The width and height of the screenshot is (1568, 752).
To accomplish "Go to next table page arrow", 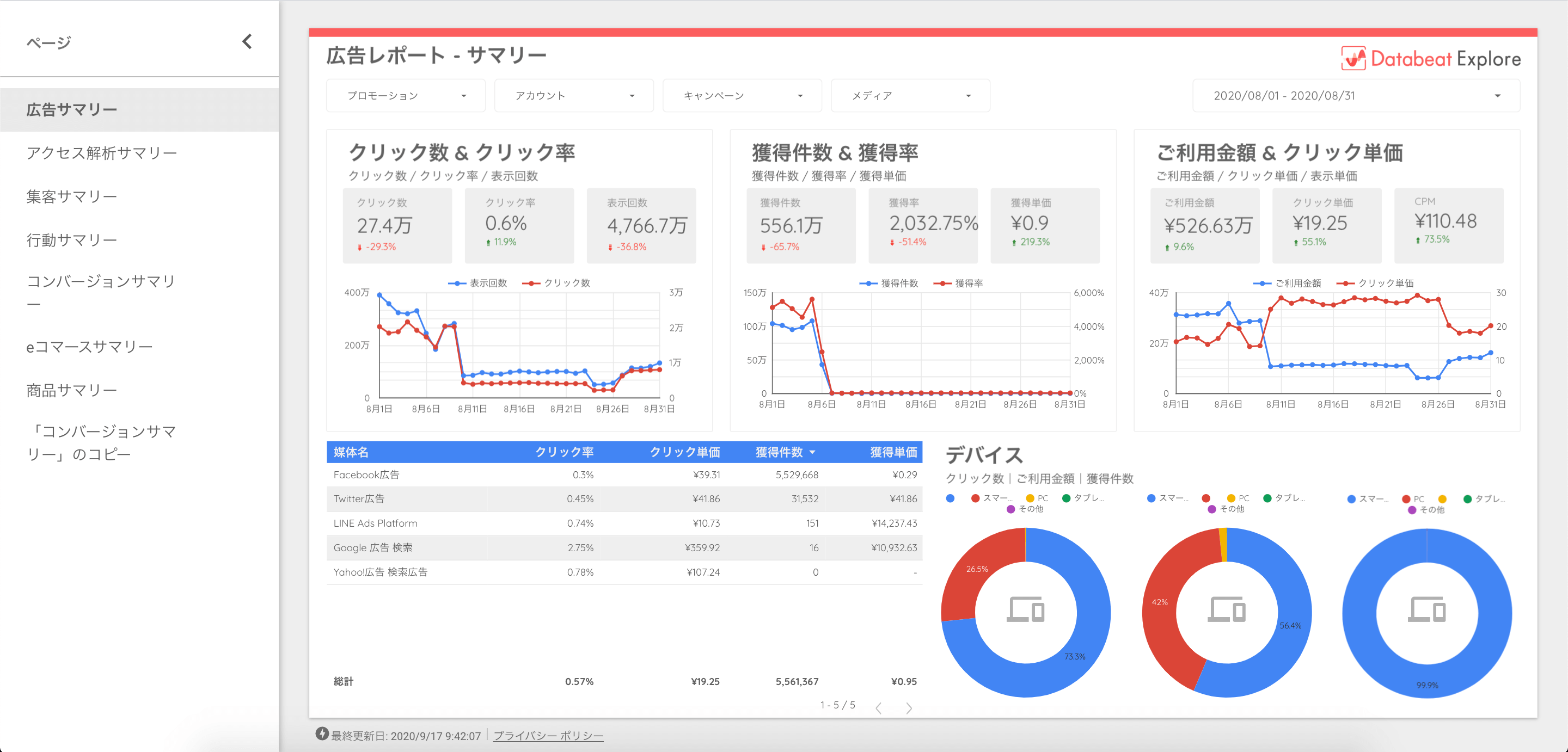I will tap(909, 707).
